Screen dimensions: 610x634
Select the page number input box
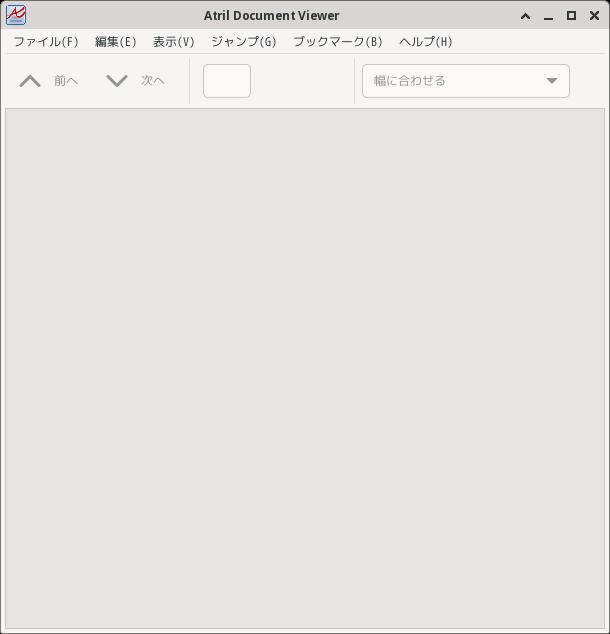click(227, 81)
